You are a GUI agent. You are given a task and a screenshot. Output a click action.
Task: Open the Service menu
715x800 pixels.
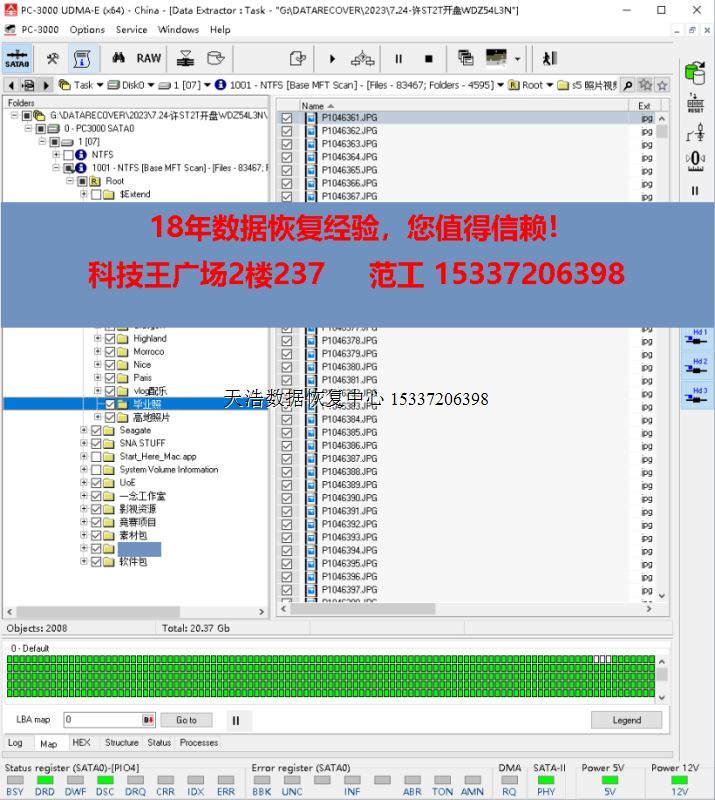point(131,29)
